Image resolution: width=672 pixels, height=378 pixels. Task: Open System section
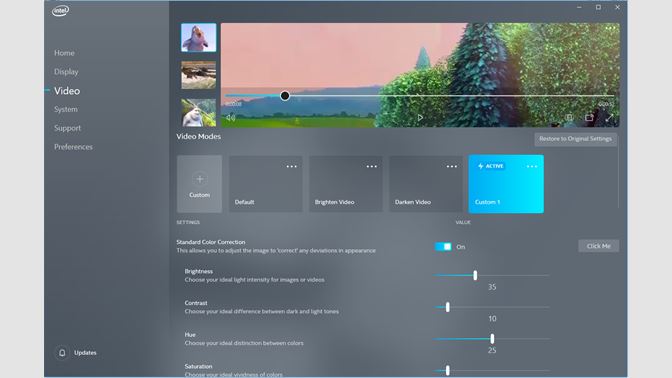coord(66,109)
